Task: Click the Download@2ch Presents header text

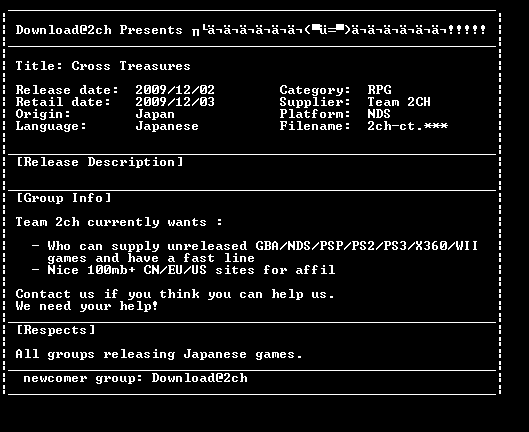Action: (99, 30)
